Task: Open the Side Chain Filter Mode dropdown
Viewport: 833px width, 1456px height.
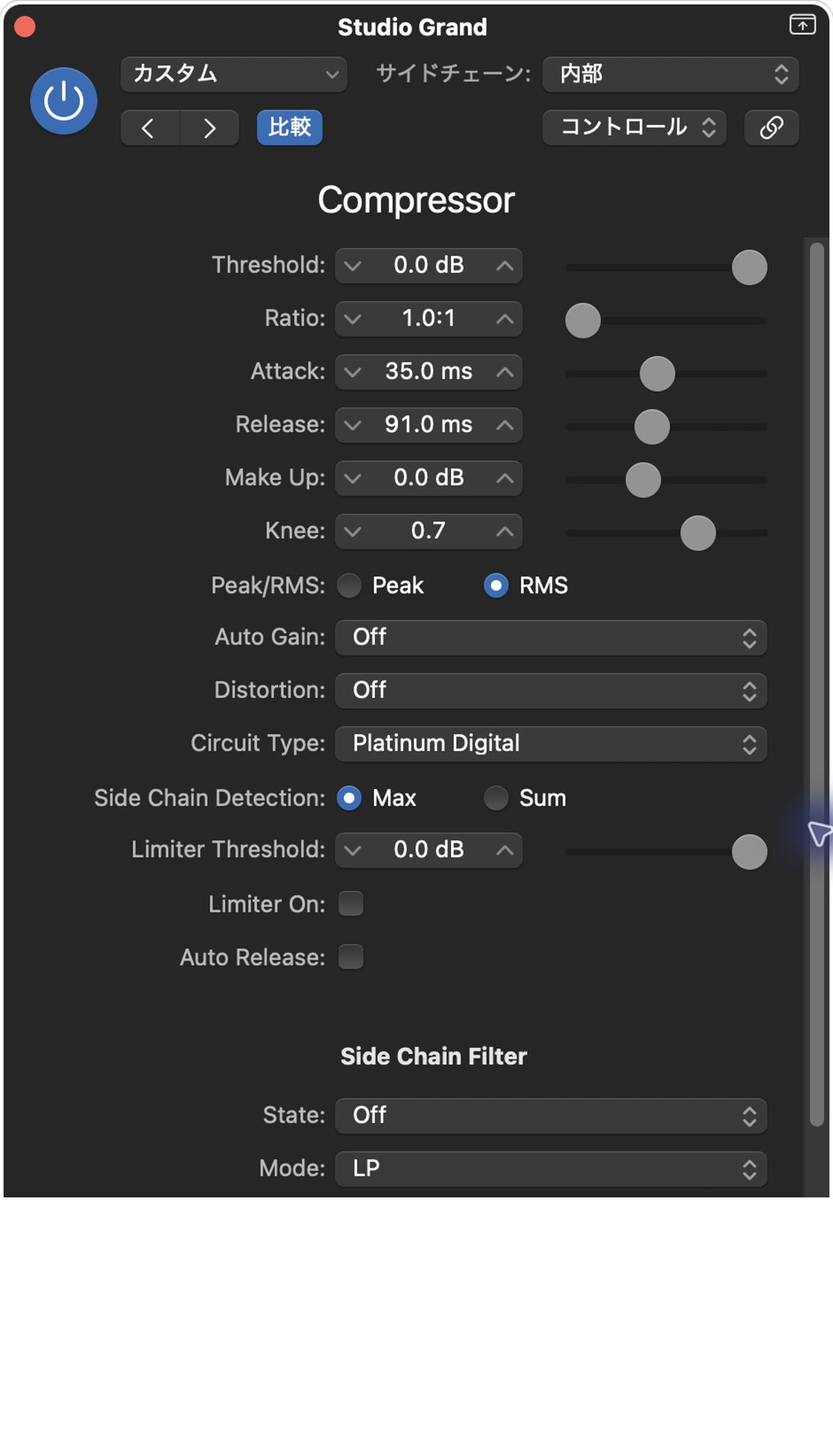Action: (x=551, y=1169)
